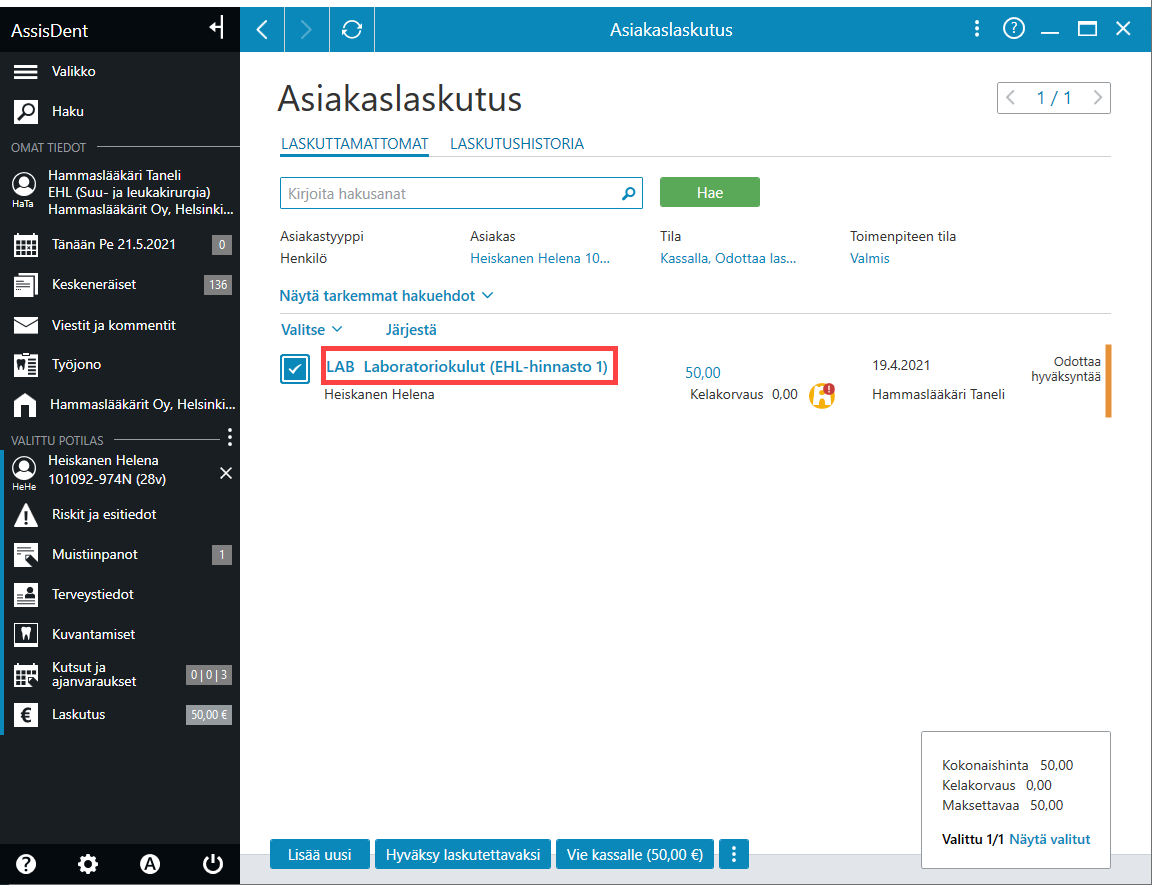Viewport: 1152px width, 885px height.
Task: Click Tila filter Kassalla, Odottaa
Action: pos(728,259)
